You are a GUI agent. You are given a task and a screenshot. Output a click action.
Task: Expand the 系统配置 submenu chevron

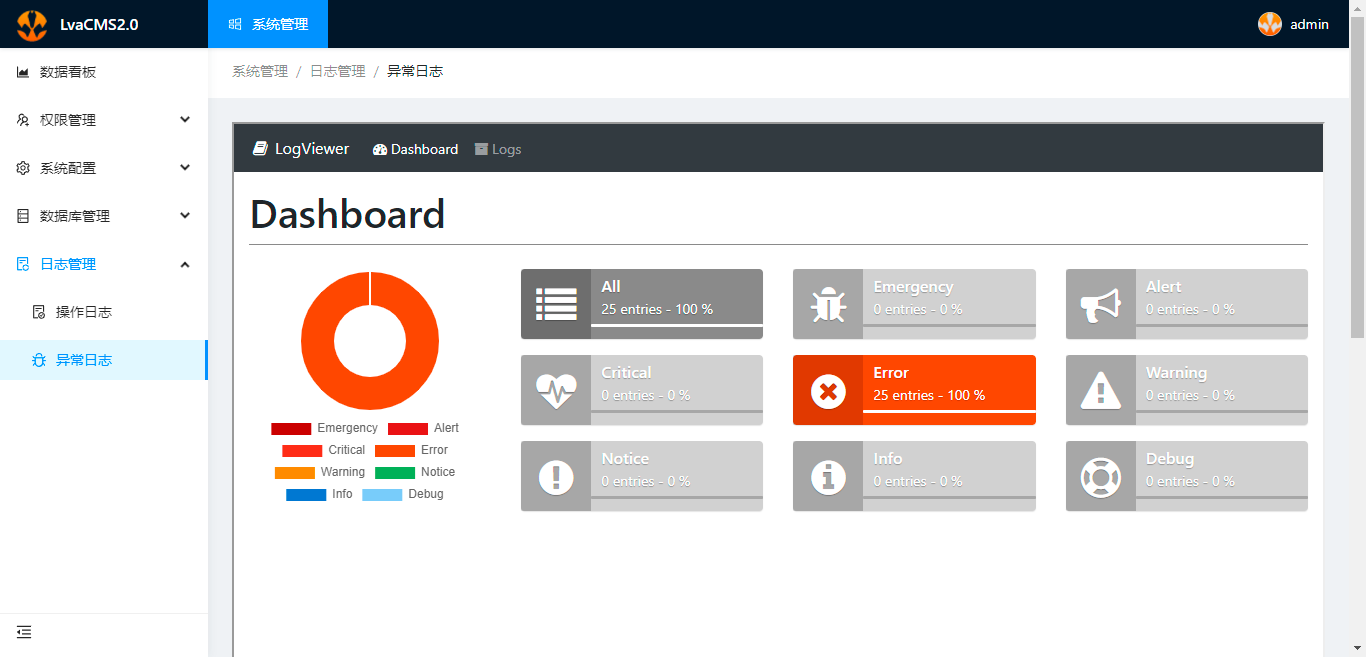[185, 168]
